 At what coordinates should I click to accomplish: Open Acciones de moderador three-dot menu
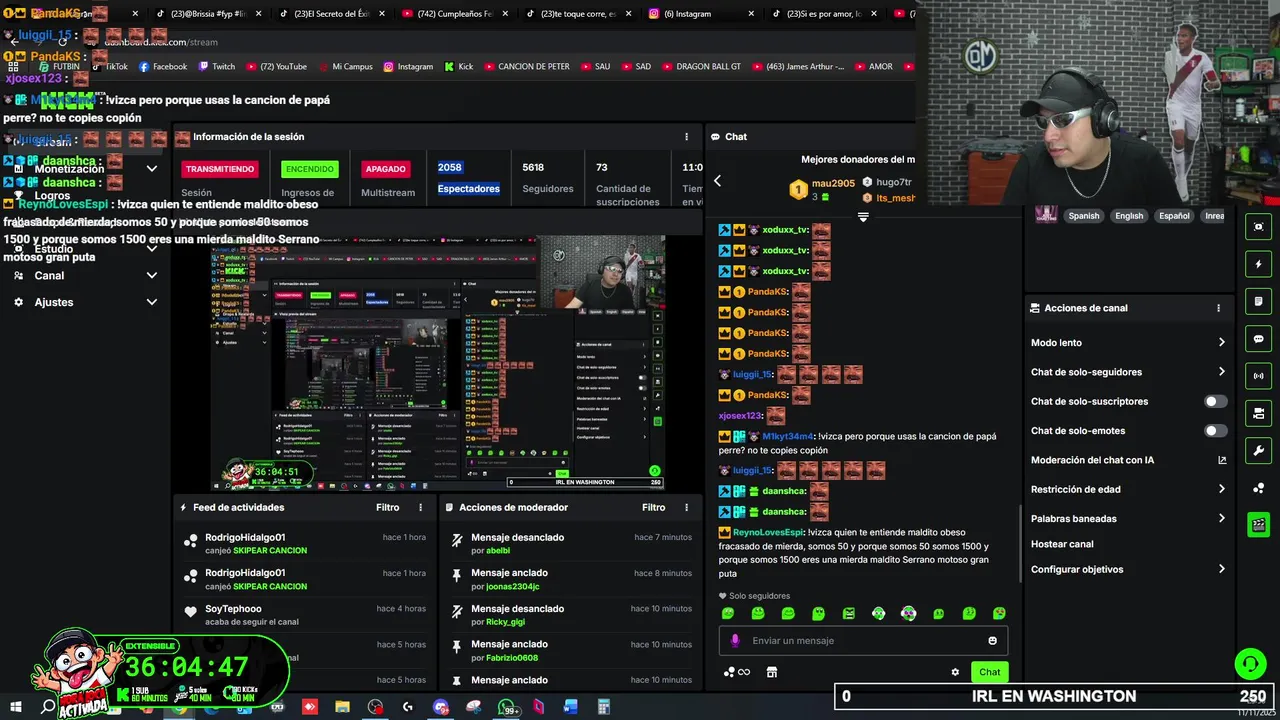[685, 508]
